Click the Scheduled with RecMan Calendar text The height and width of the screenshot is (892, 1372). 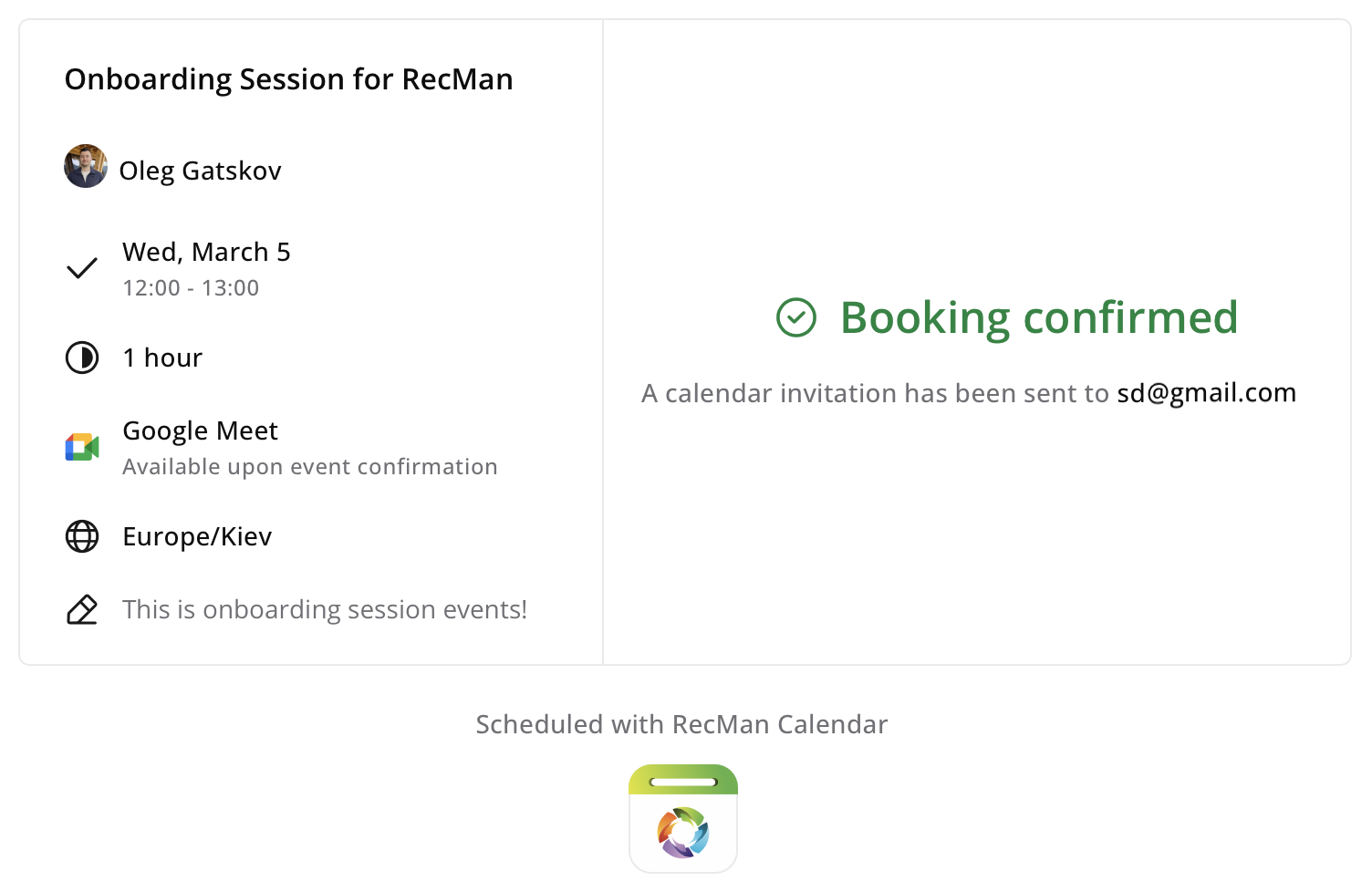pyautogui.click(x=681, y=724)
